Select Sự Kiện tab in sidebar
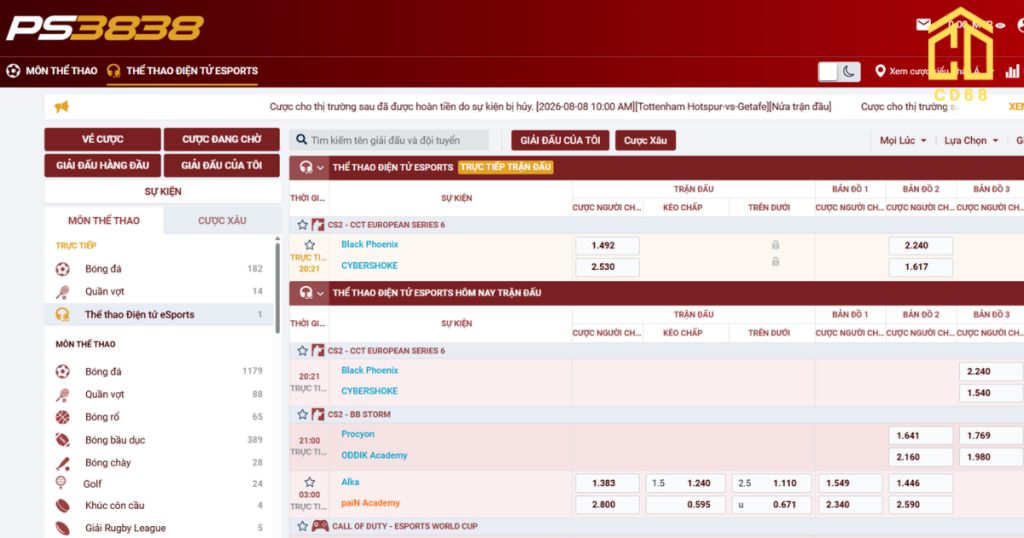The width and height of the screenshot is (1024, 538). pos(163,191)
